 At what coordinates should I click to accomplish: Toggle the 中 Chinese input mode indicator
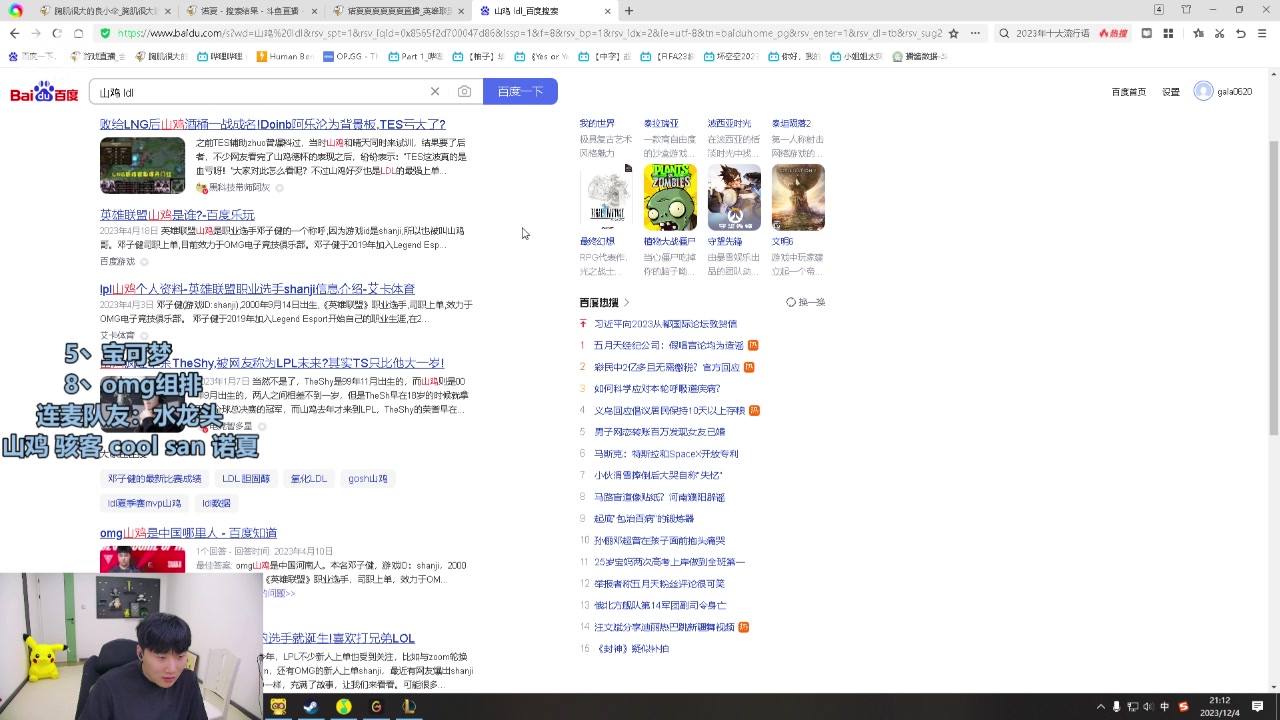[x=1165, y=707]
